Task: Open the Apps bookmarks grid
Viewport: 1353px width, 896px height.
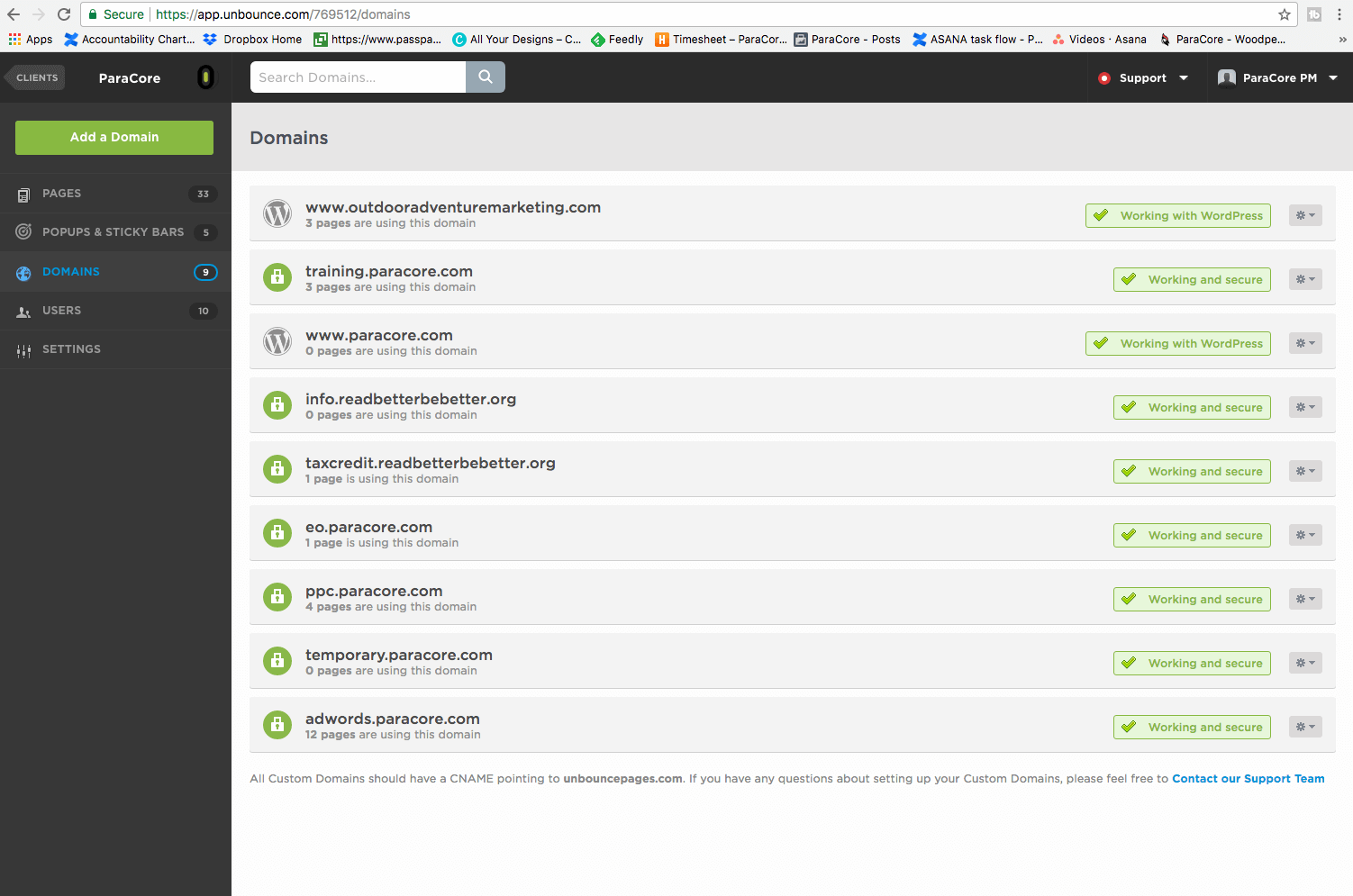Action: pos(31,40)
